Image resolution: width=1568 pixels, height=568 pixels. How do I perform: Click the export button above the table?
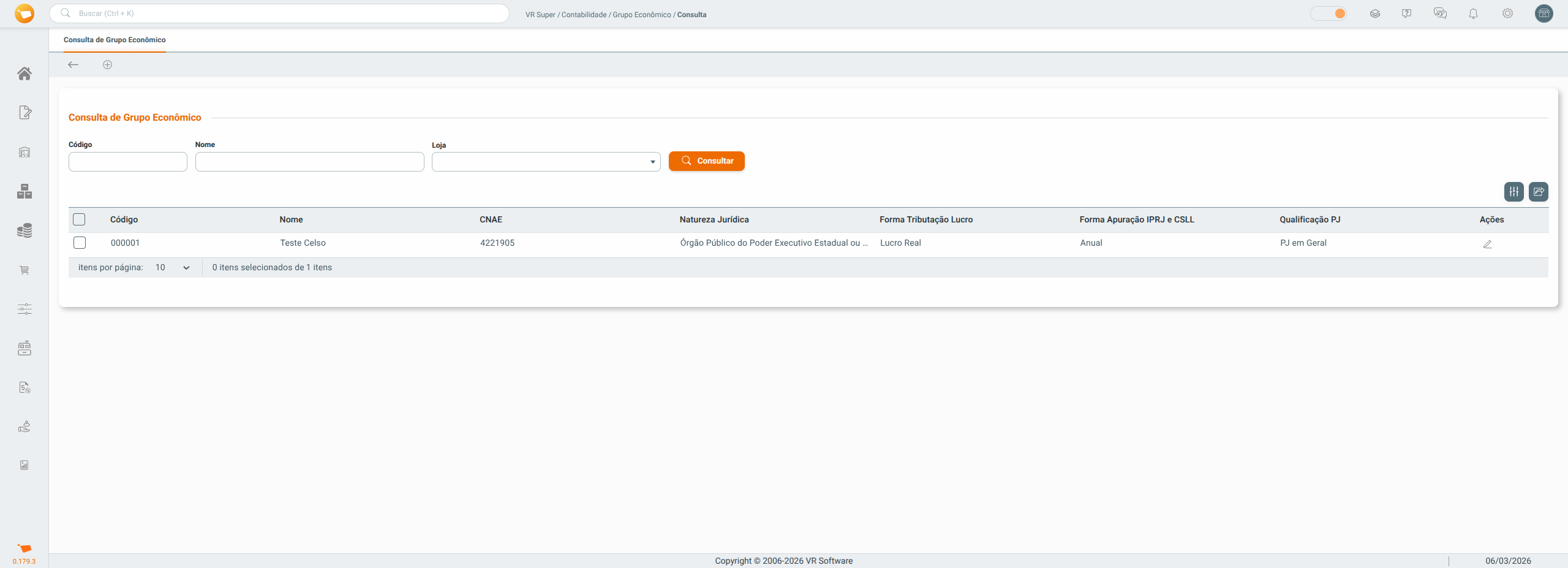1538,192
